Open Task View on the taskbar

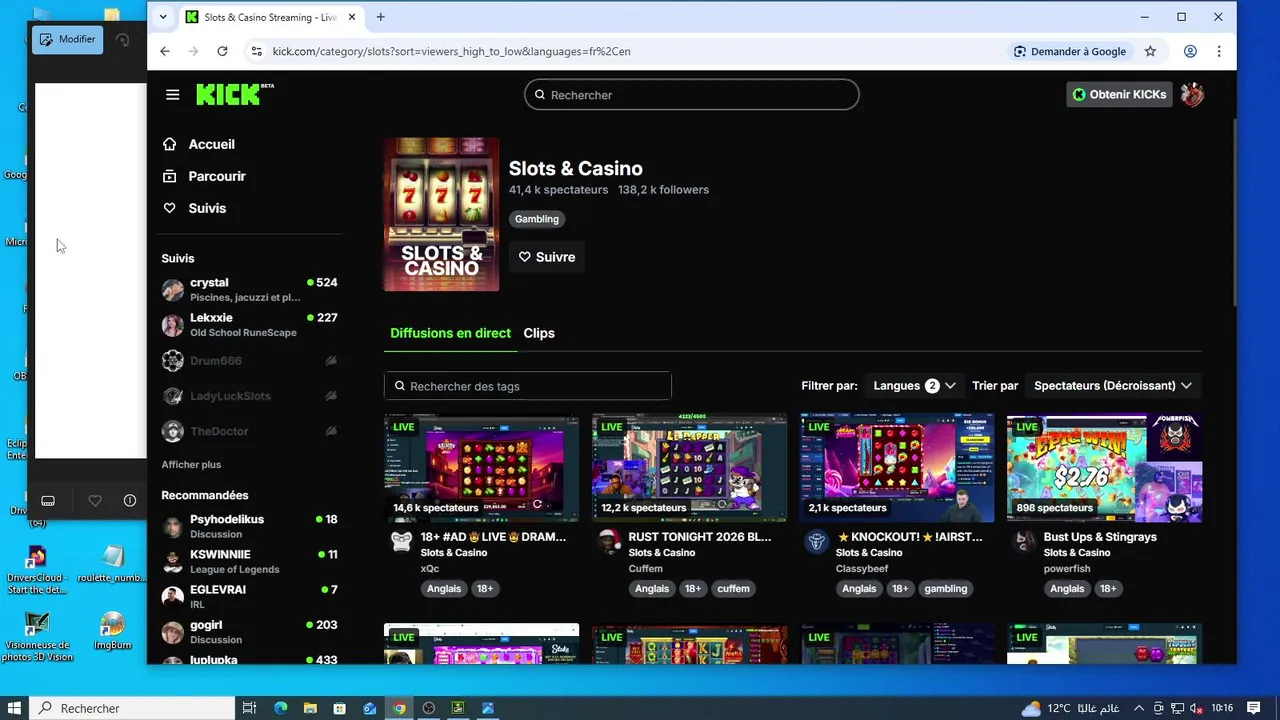(x=250, y=708)
